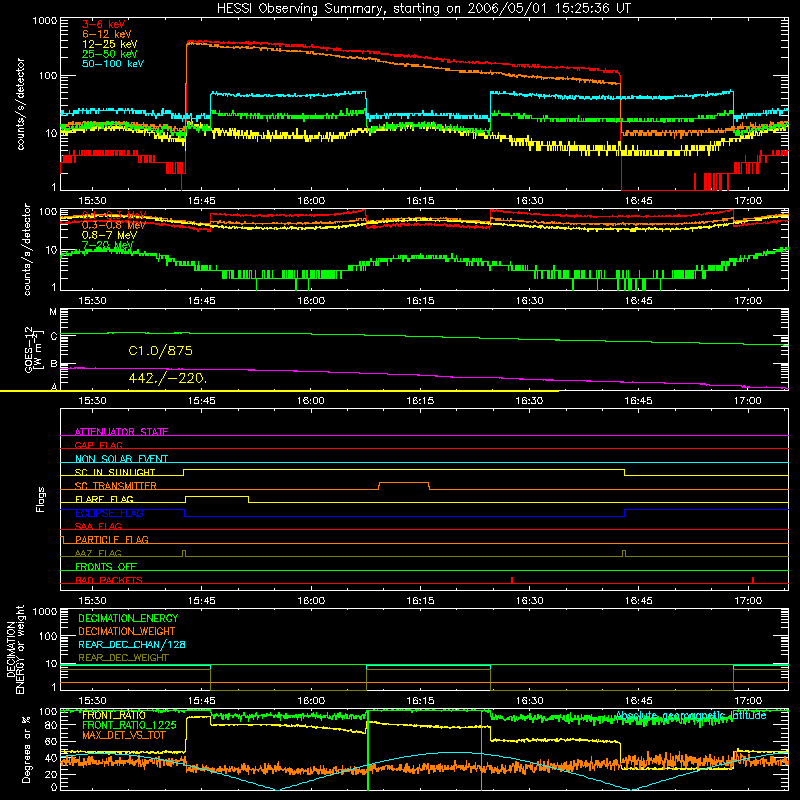800x800 pixels.
Task: Click the REAR_DEC_WEIGHT legend label
Action: pyautogui.click(x=123, y=658)
